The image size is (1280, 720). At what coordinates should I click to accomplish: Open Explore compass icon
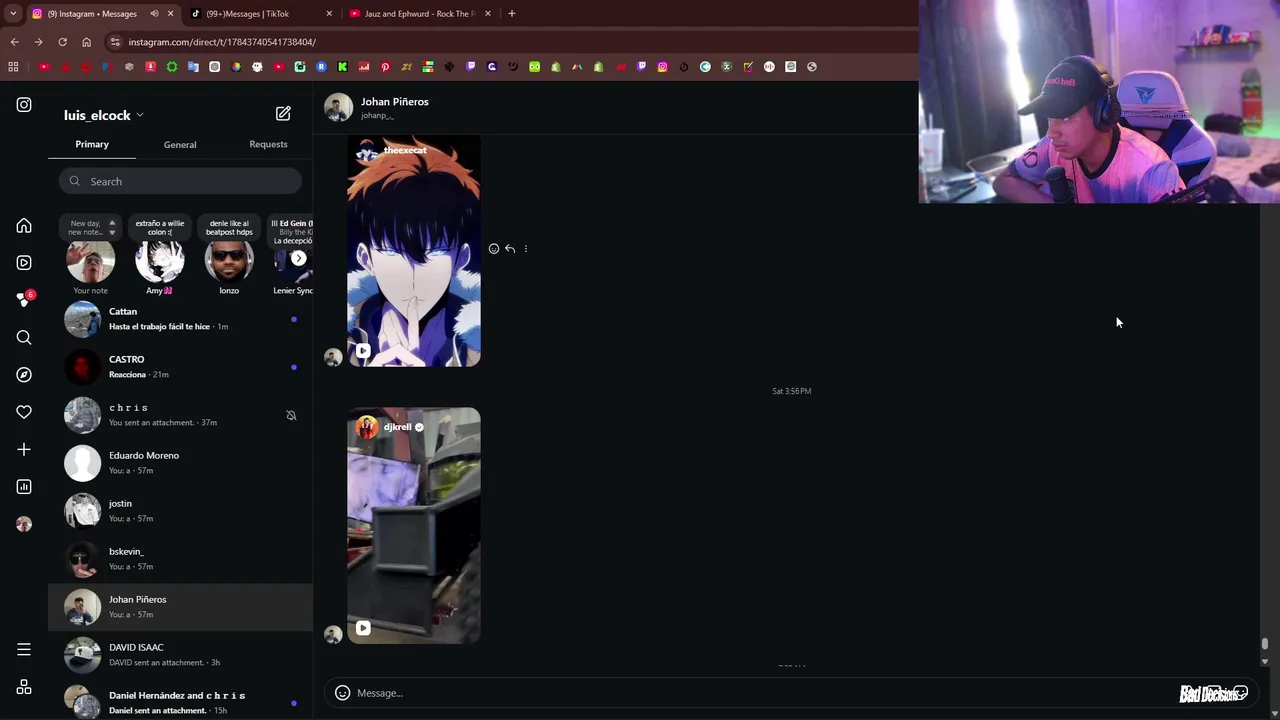[24, 375]
